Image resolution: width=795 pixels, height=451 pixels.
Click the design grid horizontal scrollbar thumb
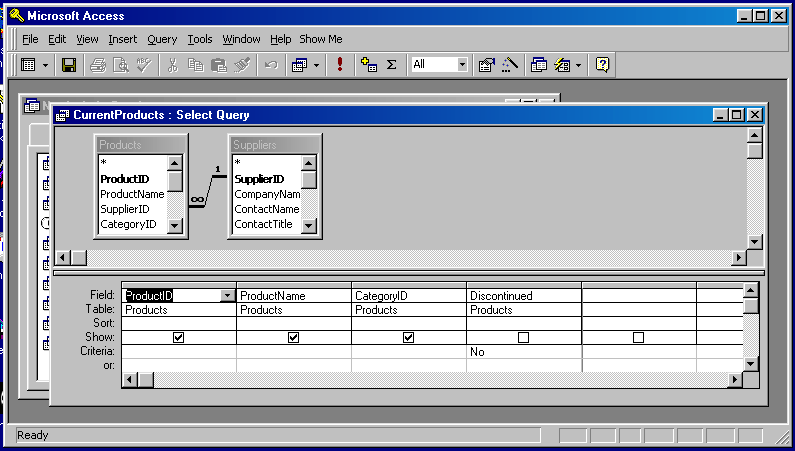146,380
